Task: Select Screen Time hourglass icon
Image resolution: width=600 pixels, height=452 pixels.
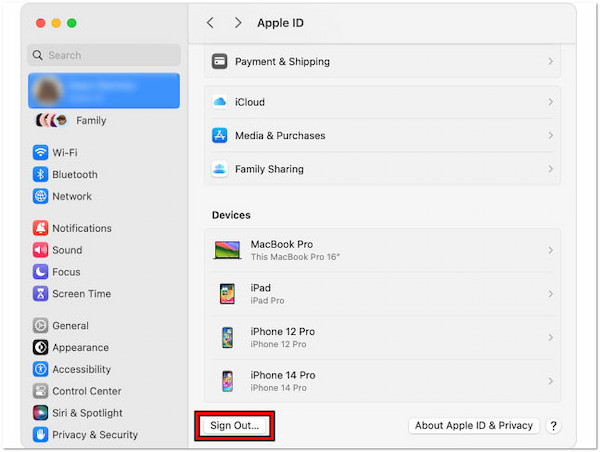Action: coord(41,294)
